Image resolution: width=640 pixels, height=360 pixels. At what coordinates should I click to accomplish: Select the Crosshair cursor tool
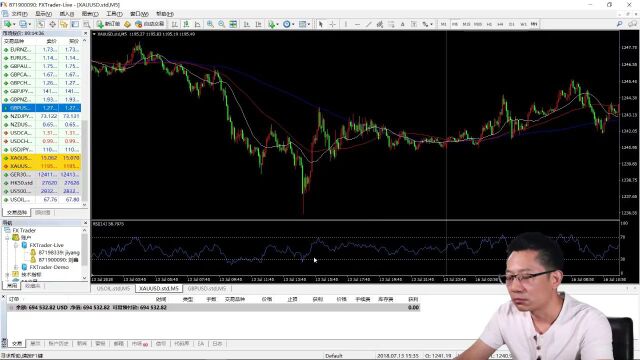(332, 24)
